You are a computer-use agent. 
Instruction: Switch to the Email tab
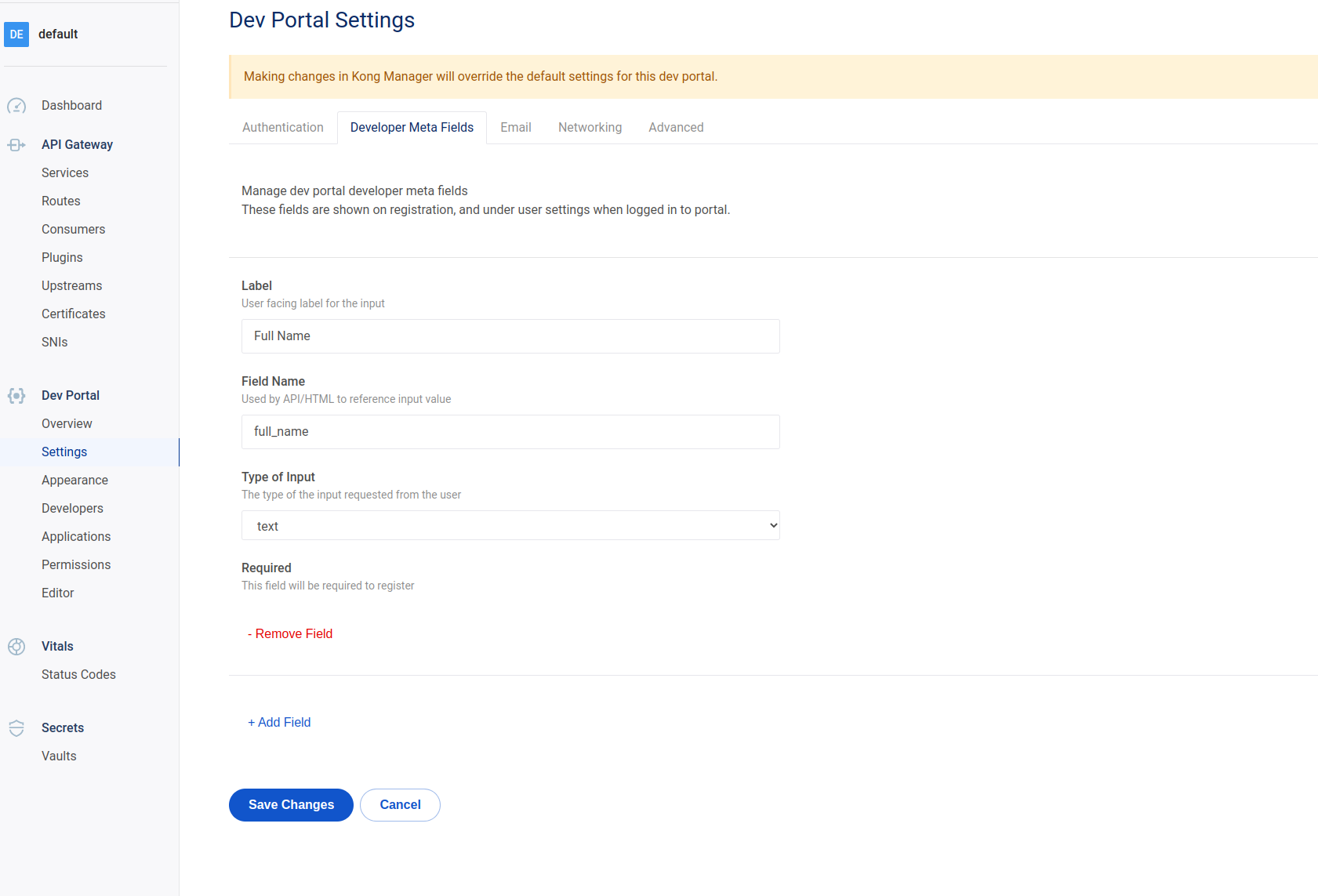[515, 127]
